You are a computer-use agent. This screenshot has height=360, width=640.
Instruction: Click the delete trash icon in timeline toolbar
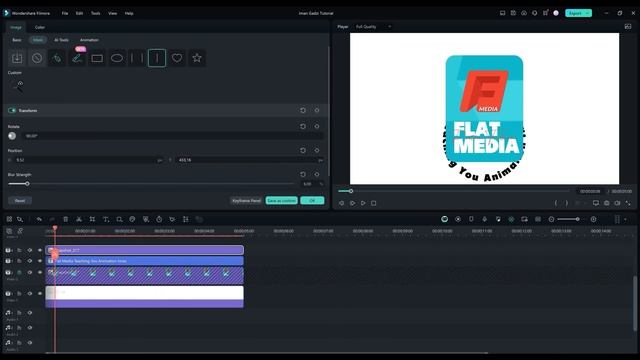(65, 219)
